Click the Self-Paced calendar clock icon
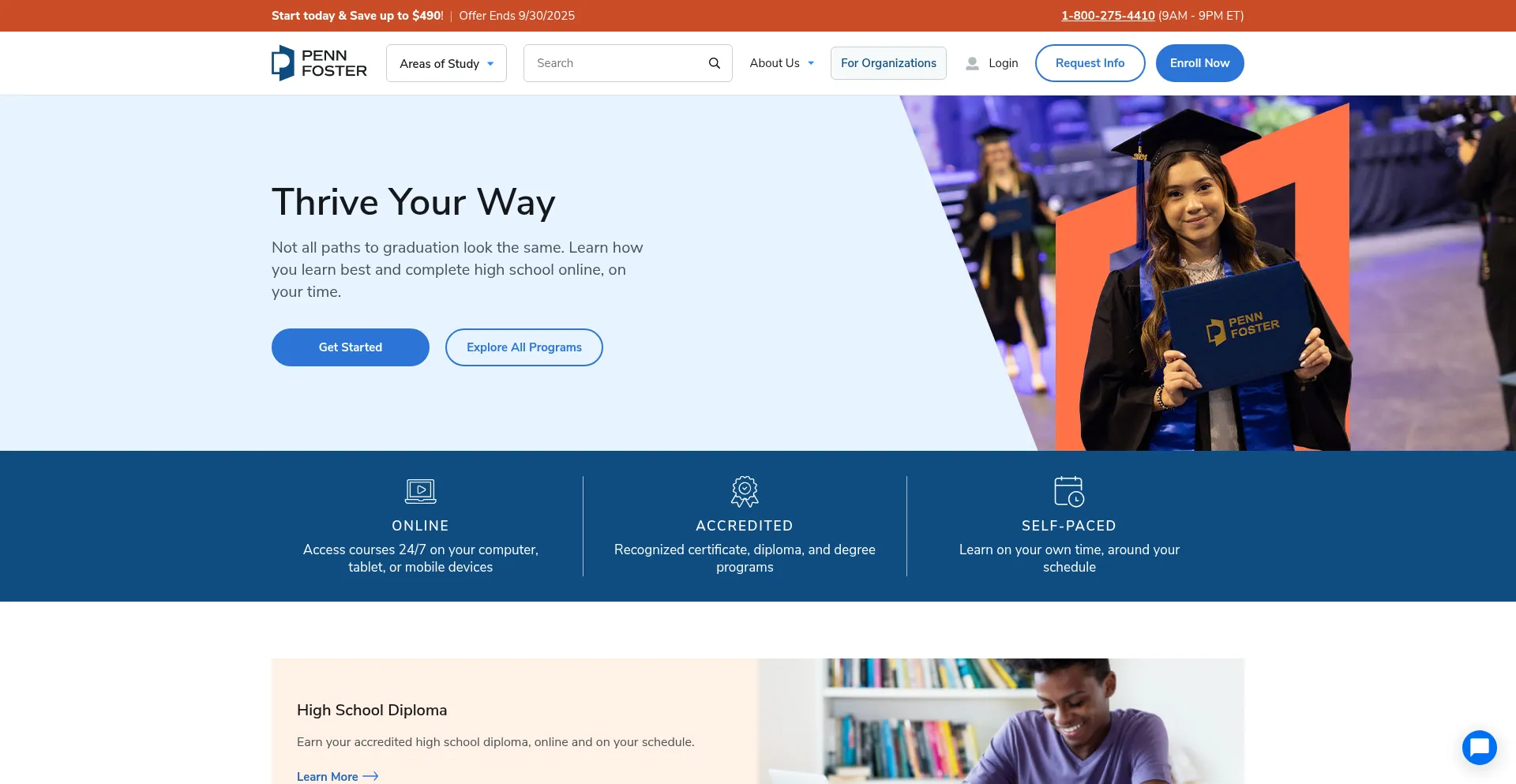Image resolution: width=1516 pixels, height=784 pixels. click(1069, 491)
